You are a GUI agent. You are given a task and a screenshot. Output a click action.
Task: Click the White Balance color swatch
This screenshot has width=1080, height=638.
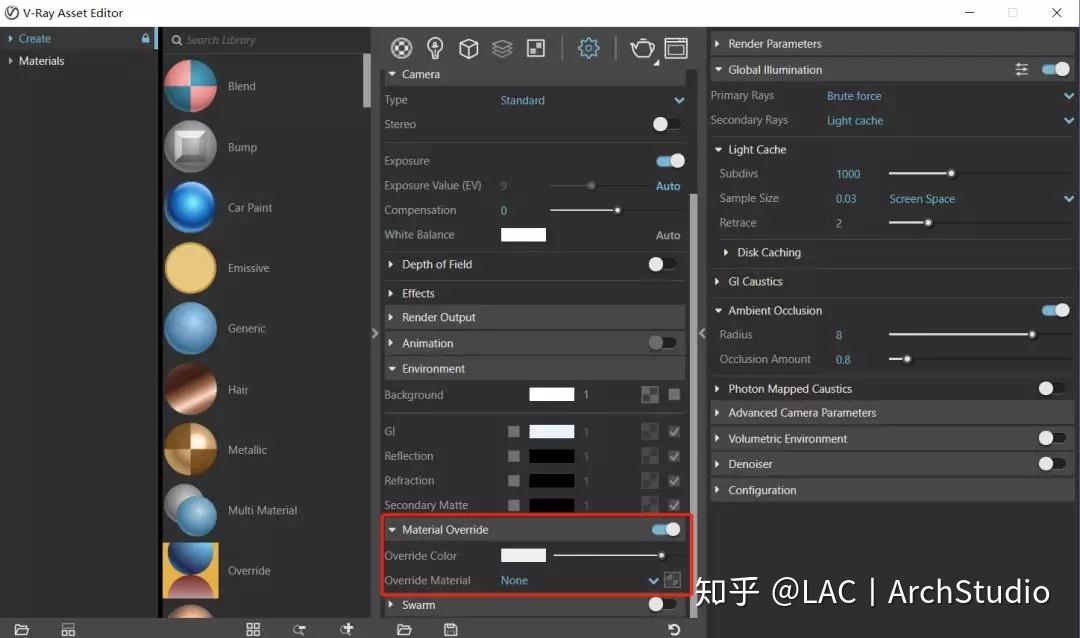click(523, 235)
